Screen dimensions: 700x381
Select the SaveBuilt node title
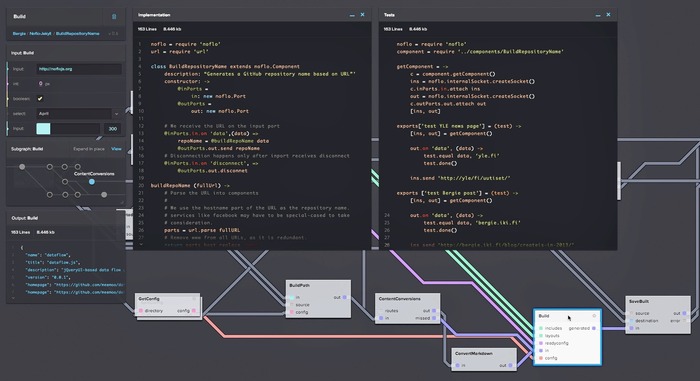[x=639, y=301]
